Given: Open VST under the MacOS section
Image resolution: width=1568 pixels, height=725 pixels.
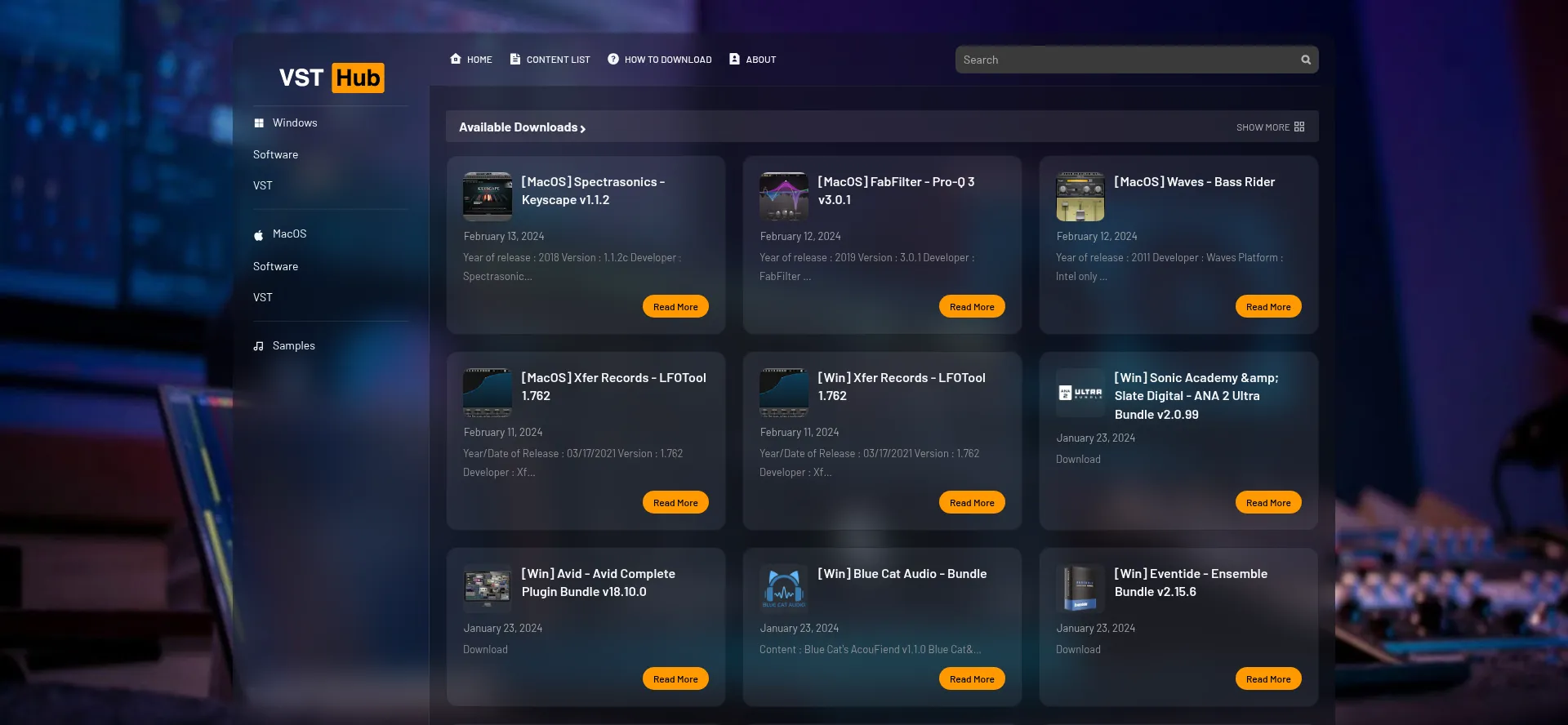Looking at the screenshot, I should (263, 297).
